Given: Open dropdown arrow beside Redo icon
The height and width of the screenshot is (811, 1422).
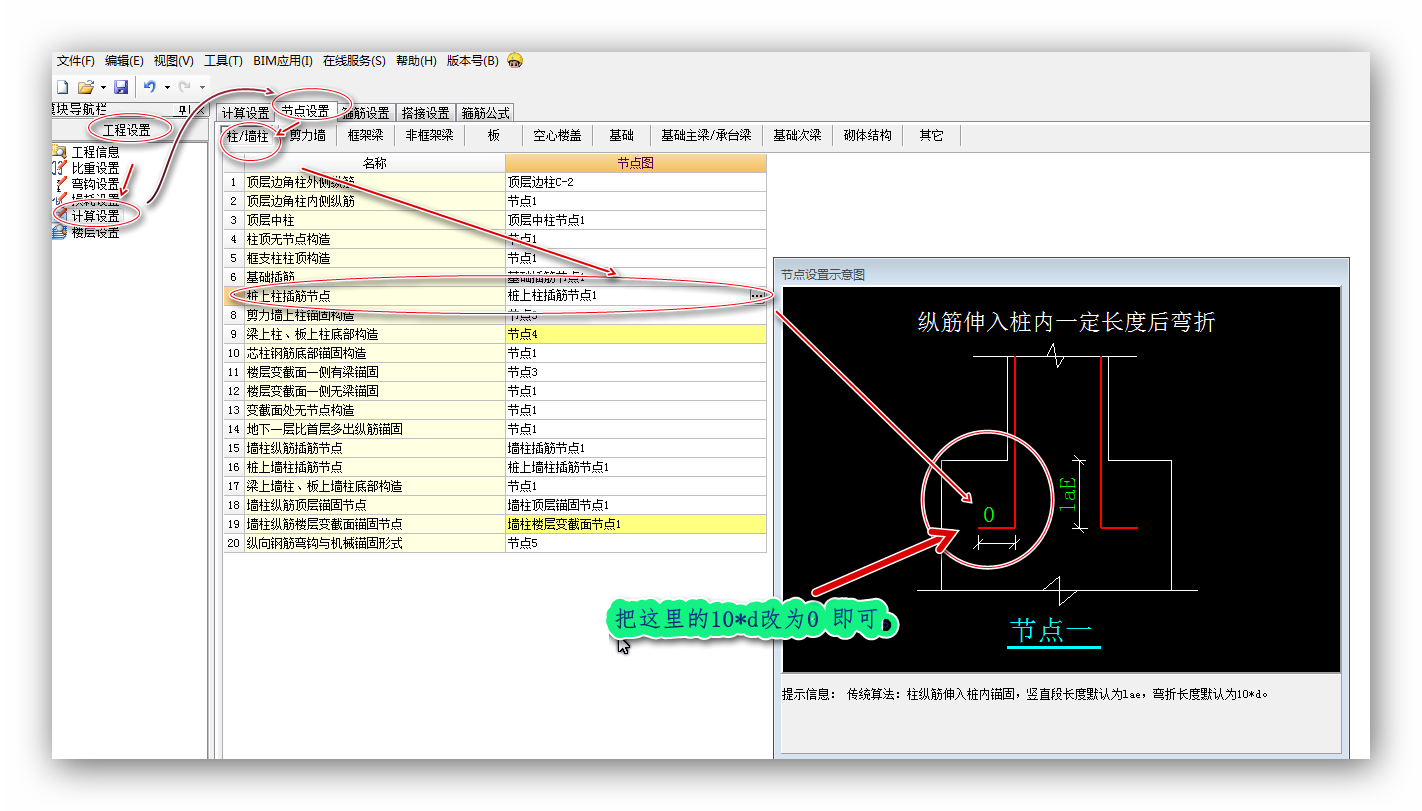Looking at the screenshot, I should (x=201, y=88).
